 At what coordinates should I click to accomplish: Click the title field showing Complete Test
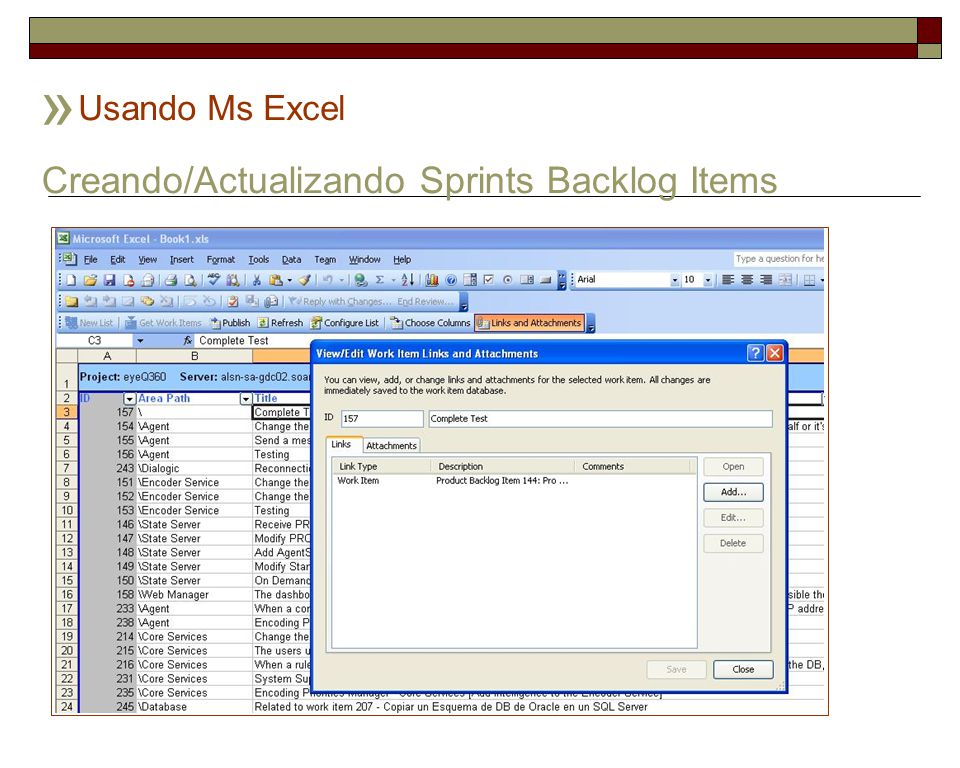point(600,418)
